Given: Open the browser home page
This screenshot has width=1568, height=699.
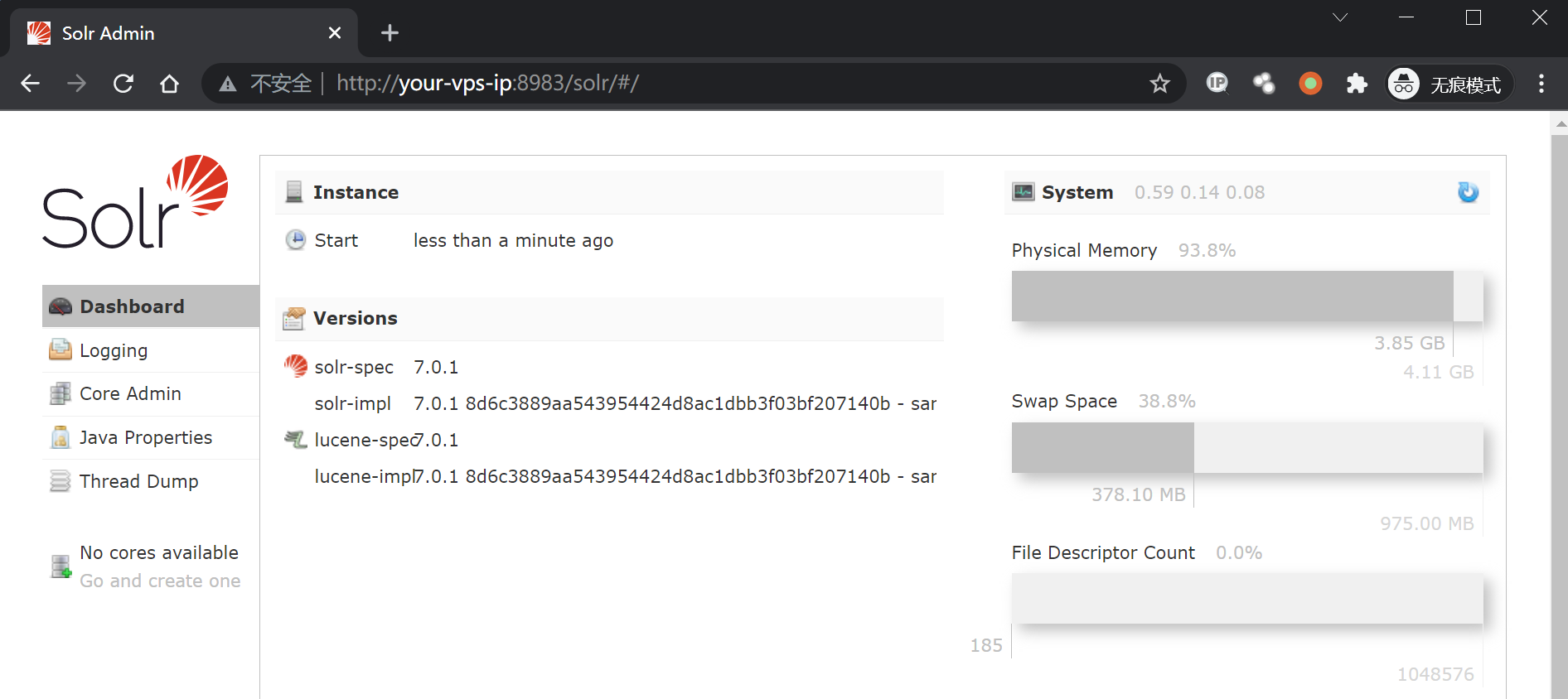Looking at the screenshot, I should (170, 84).
